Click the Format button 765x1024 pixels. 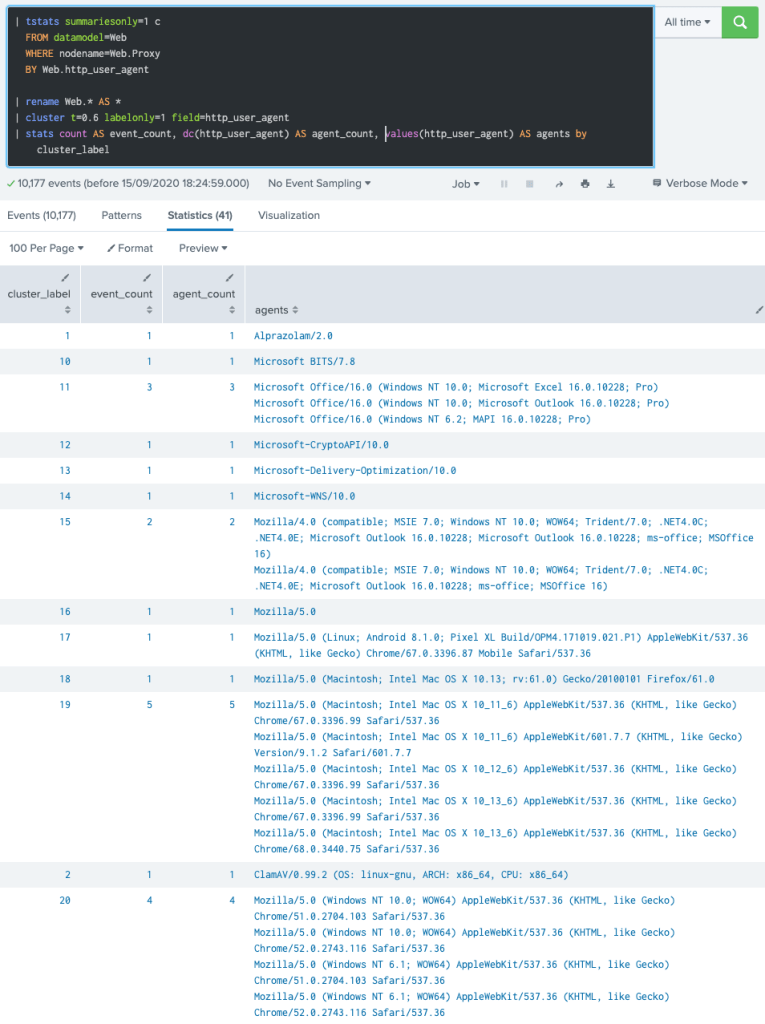point(130,248)
